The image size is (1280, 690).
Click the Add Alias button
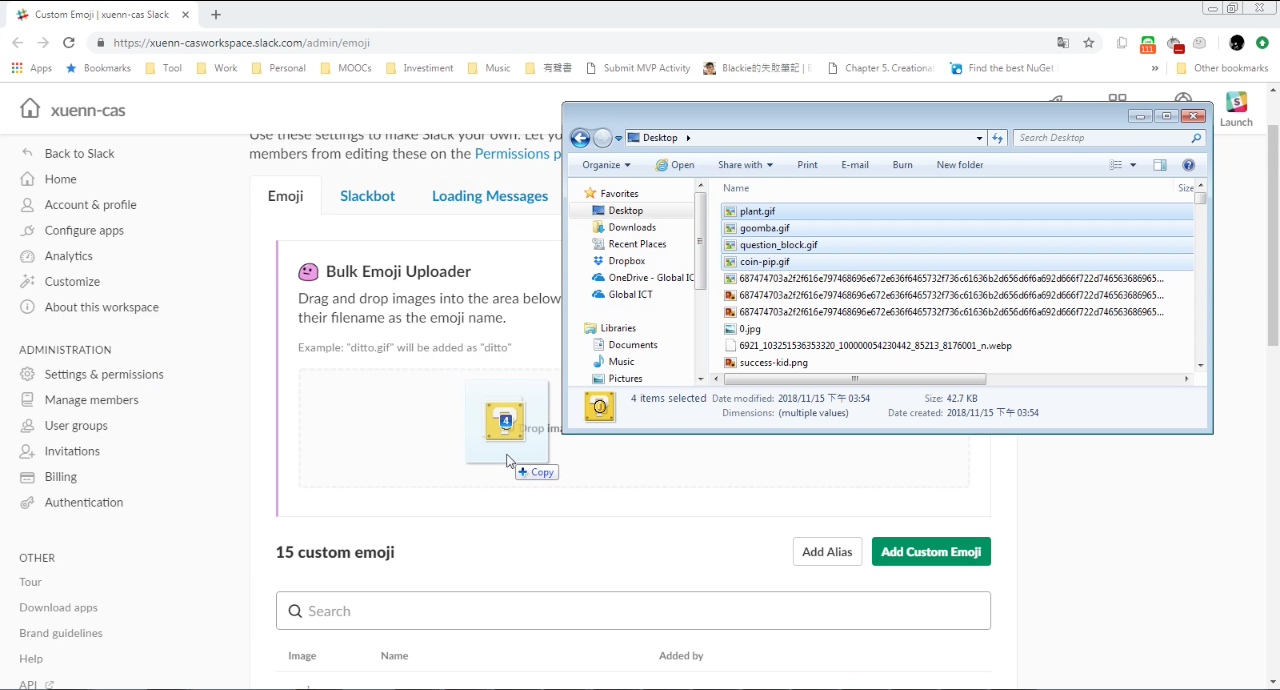click(827, 552)
